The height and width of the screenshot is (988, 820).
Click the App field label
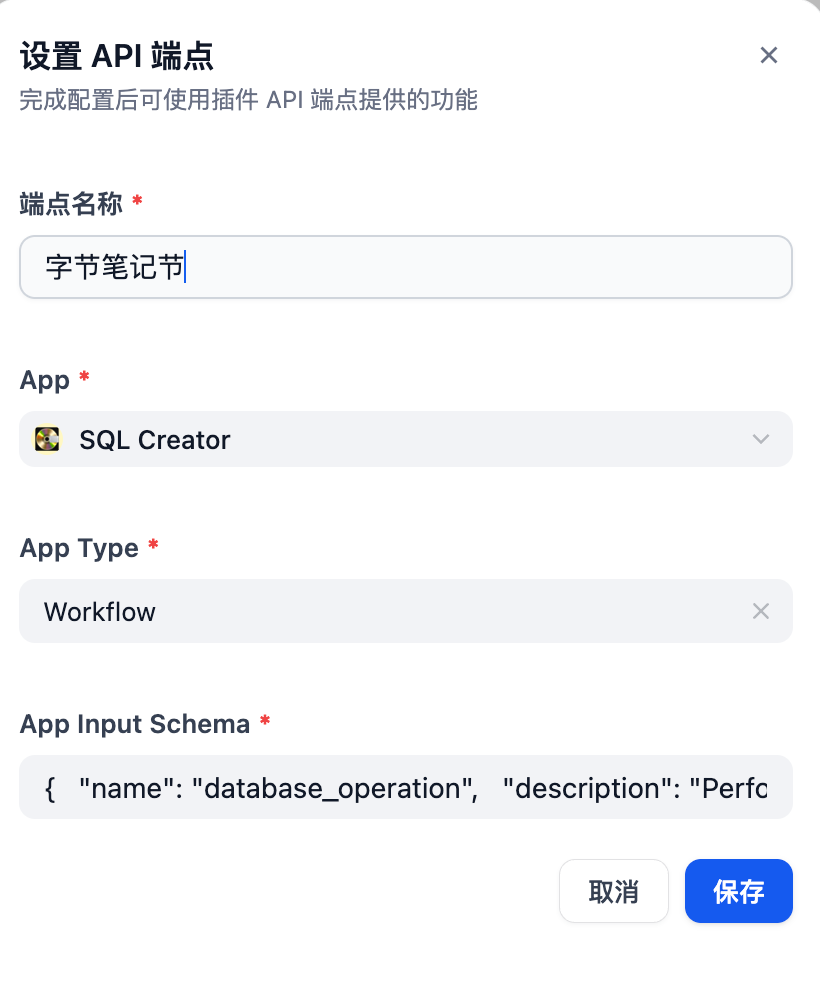(x=44, y=380)
